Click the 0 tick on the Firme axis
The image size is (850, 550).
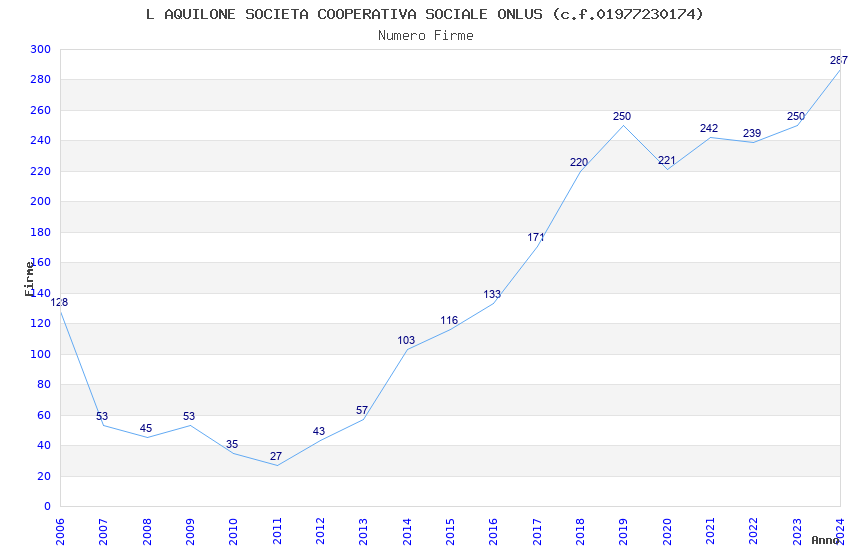click(x=47, y=507)
